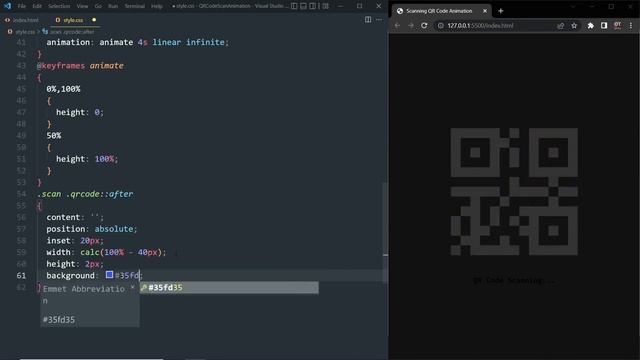Open the Help menu in VS Code
The image size is (640, 360).
click(x=157, y=6)
